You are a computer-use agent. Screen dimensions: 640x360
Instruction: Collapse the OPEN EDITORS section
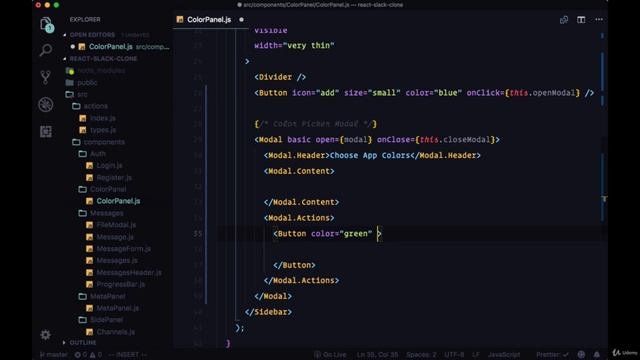92,35
